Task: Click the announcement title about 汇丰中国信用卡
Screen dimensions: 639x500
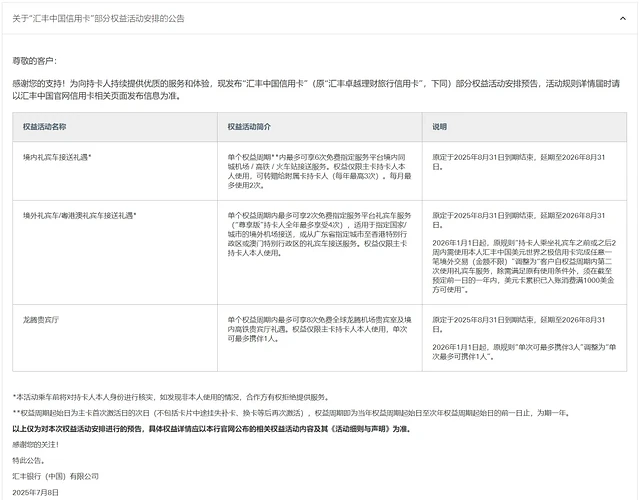Action: pyautogui.click(x=98, y=18)
